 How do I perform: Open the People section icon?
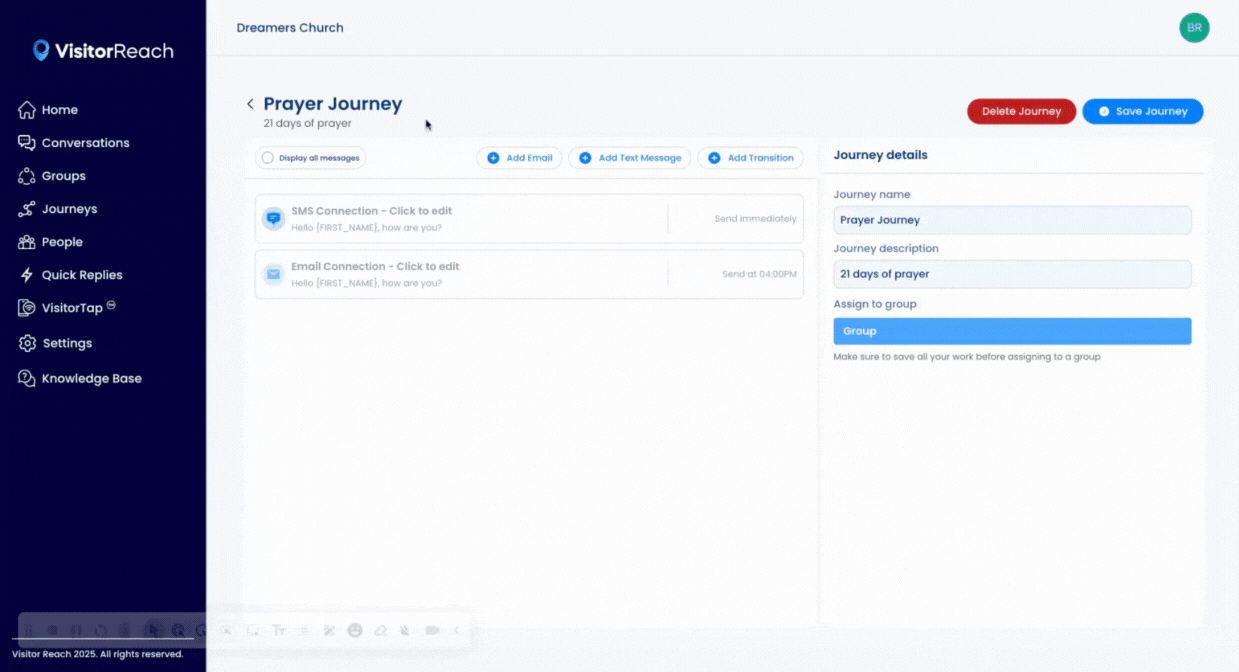click(27, 242)
